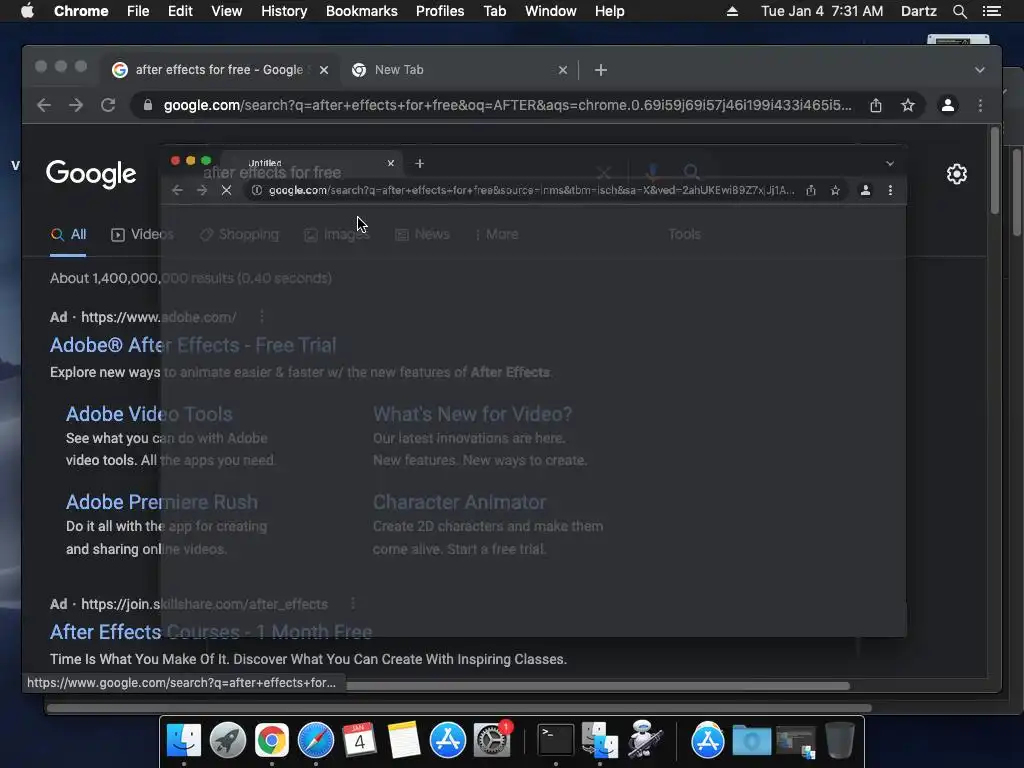Open Trash from the Dock

coord(840,740)
